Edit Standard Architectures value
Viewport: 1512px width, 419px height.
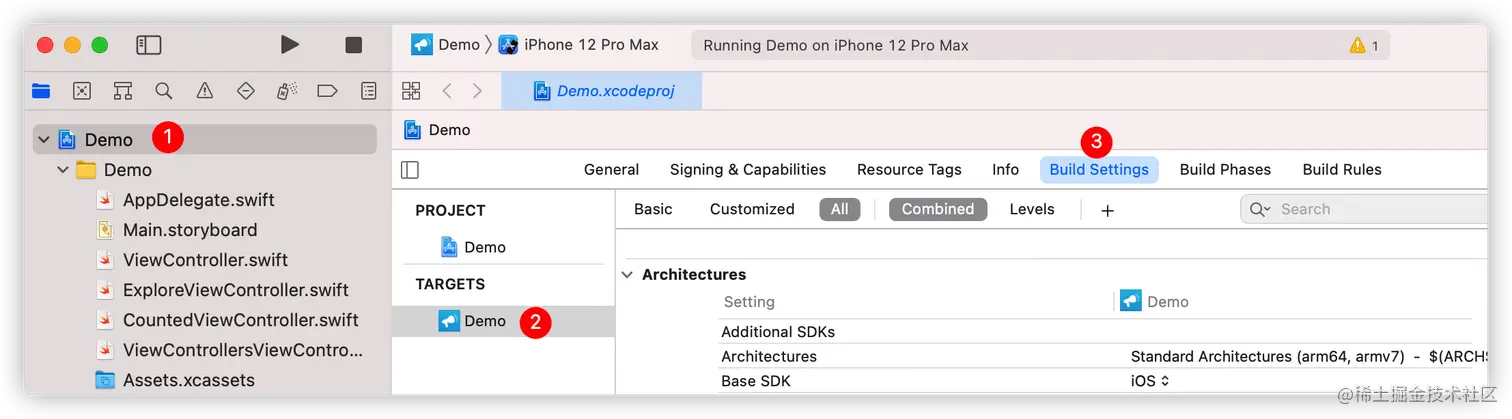click(x=1309, y=356)
